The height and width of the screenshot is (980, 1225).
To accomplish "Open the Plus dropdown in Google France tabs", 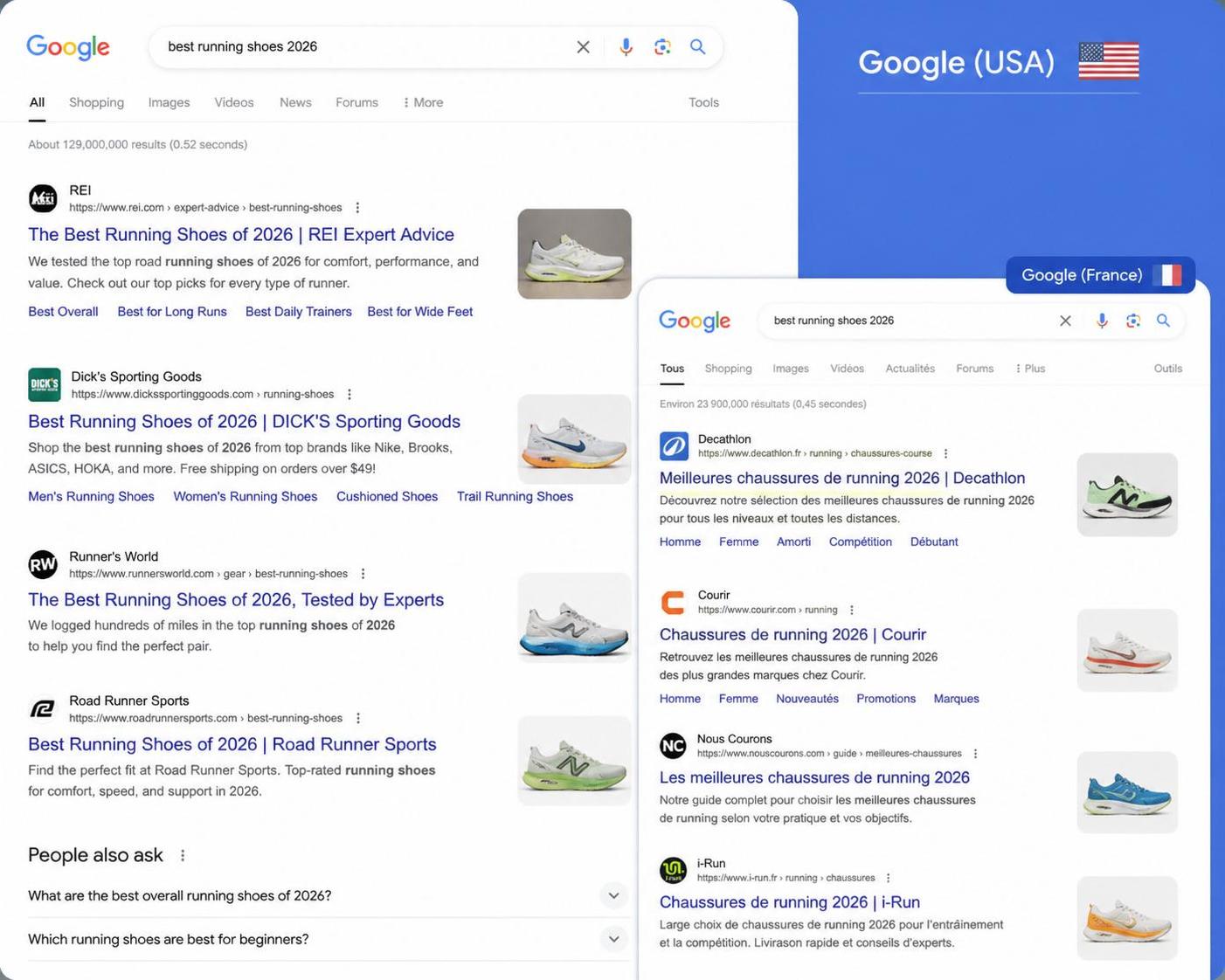I will [1030, 369].
